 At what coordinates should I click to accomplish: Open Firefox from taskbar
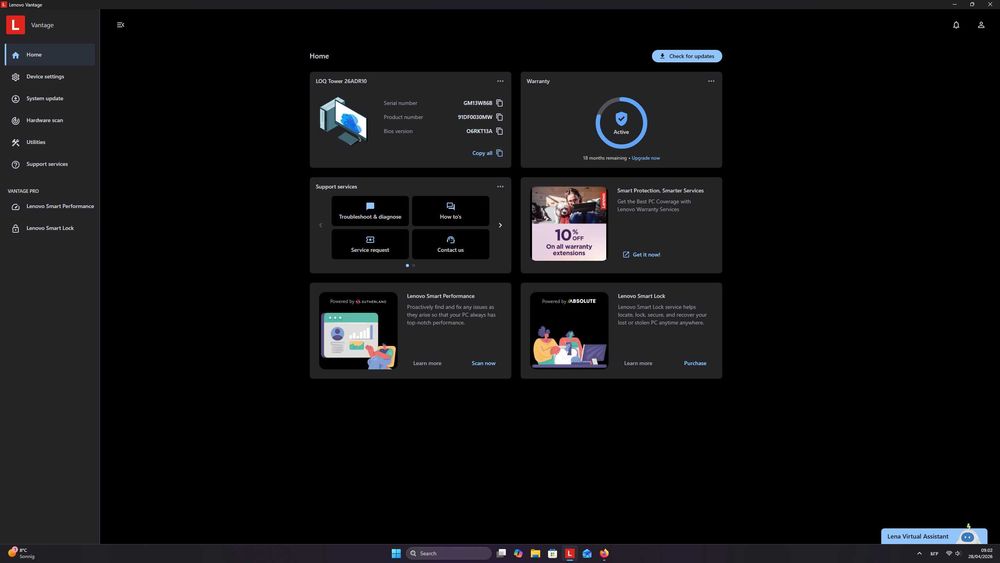pos(605,553)
